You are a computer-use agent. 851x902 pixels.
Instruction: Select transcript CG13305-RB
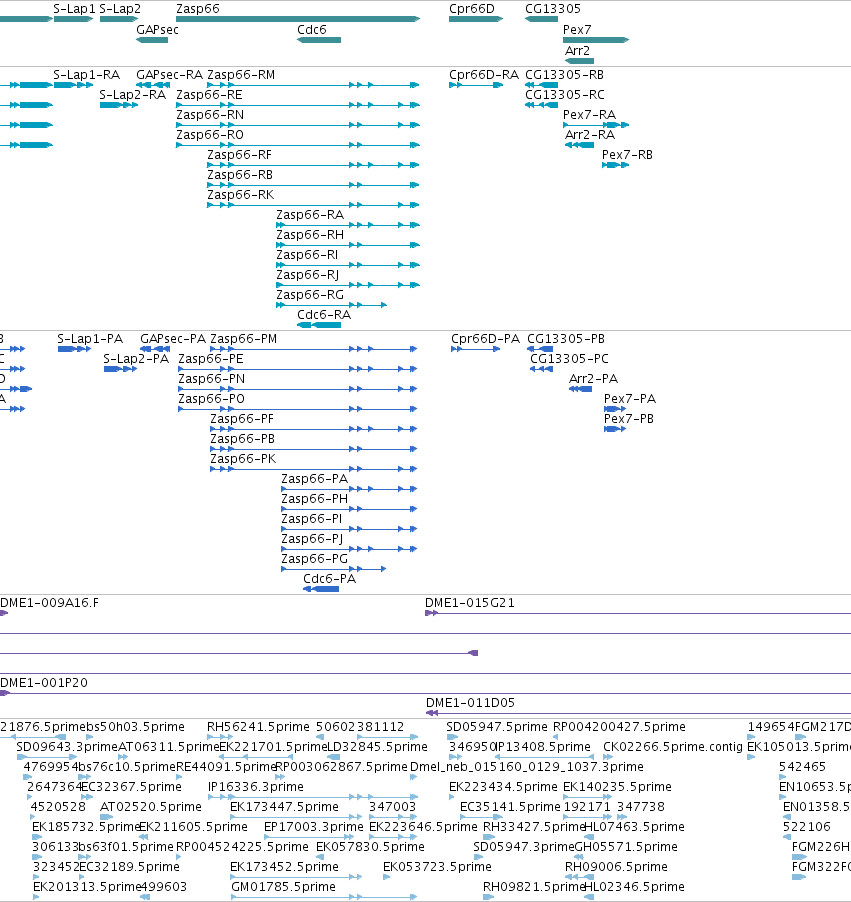click(564, 75)
